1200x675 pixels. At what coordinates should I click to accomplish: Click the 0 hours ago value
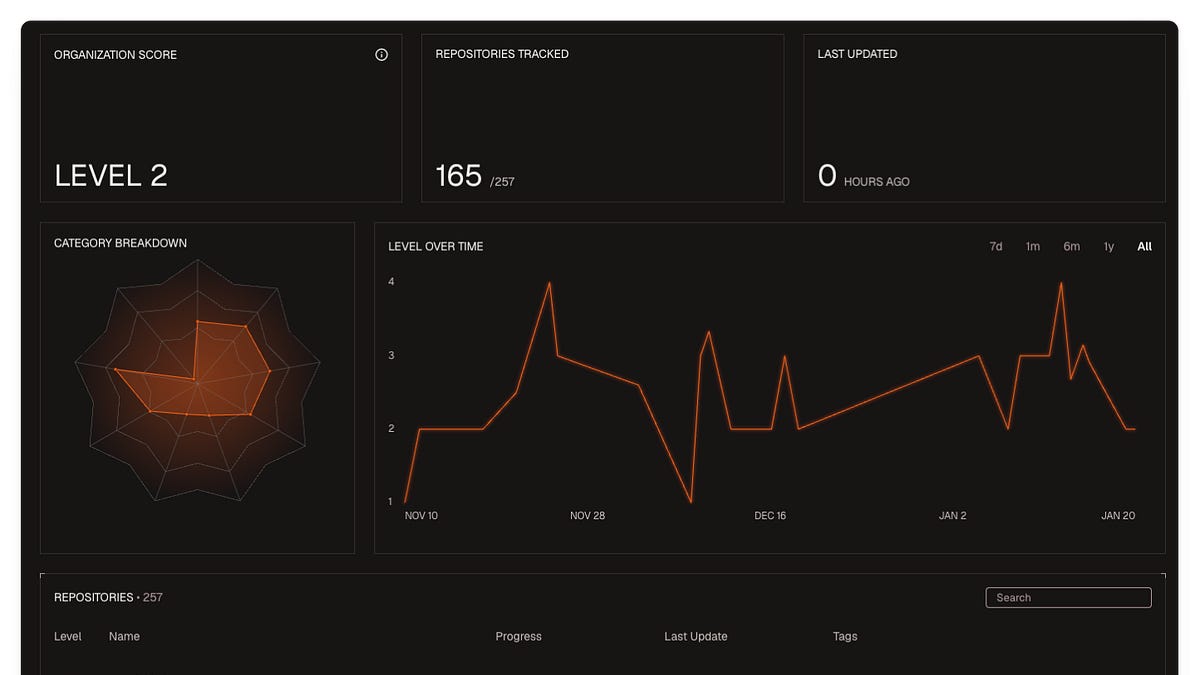[x=827, y=176]
